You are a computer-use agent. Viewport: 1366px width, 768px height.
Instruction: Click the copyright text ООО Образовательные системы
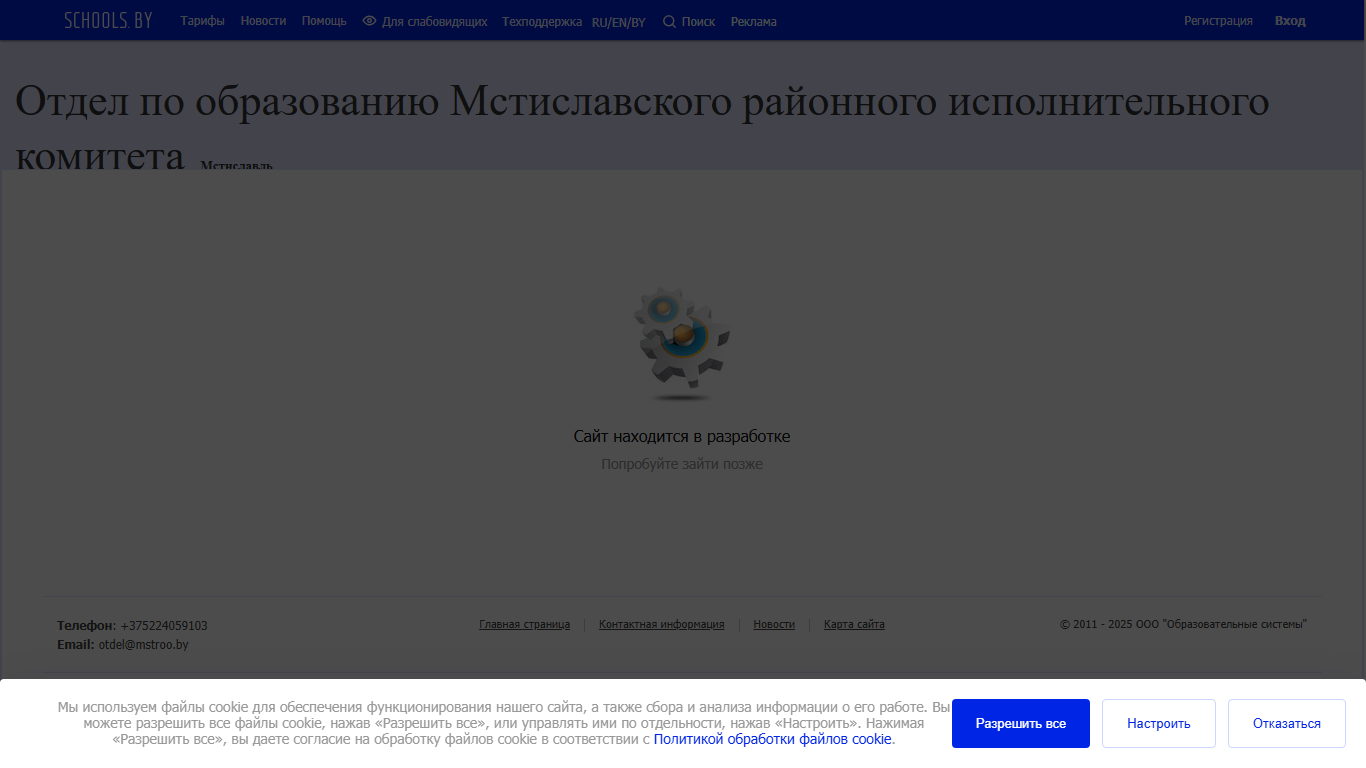(x=1183, y=624)
